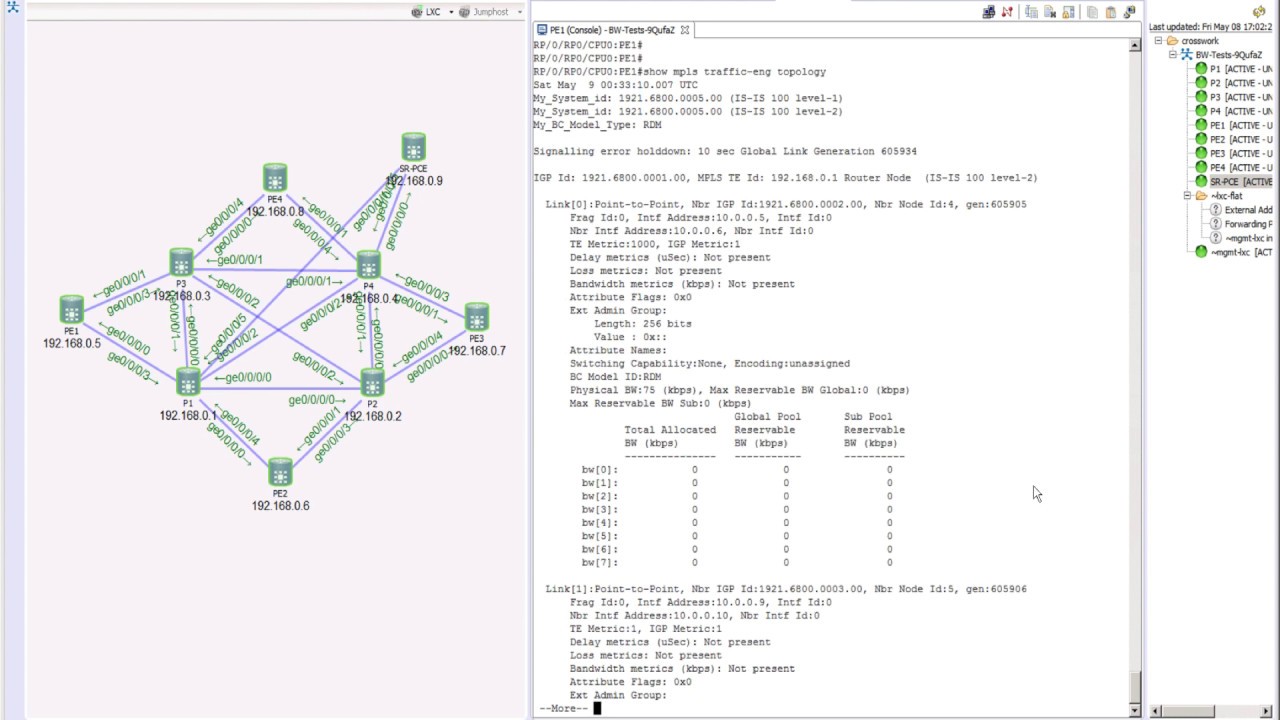Click the last console toolbar icon
The width and height of the screenshot is (1280, 720).
point(1129,12)
